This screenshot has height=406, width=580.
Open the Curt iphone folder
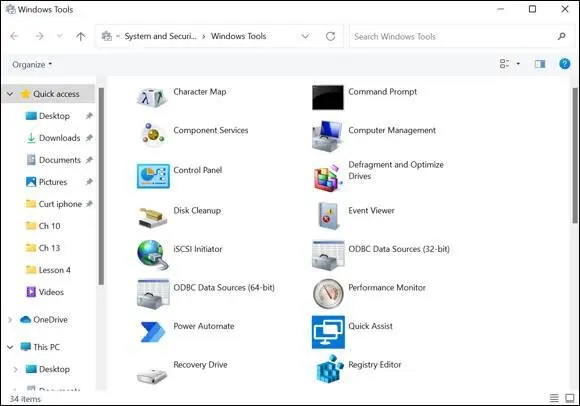pyautogui.click(x=54, y=204)
